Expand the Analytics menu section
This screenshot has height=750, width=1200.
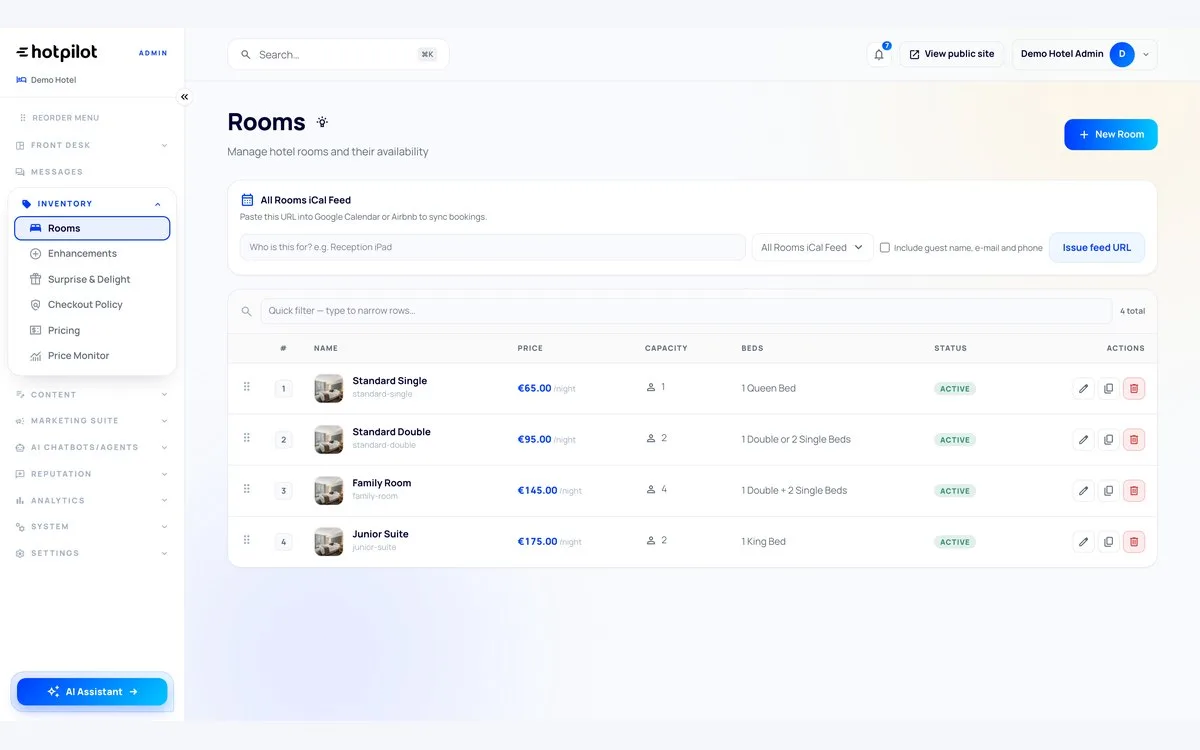tap(92, 500)
